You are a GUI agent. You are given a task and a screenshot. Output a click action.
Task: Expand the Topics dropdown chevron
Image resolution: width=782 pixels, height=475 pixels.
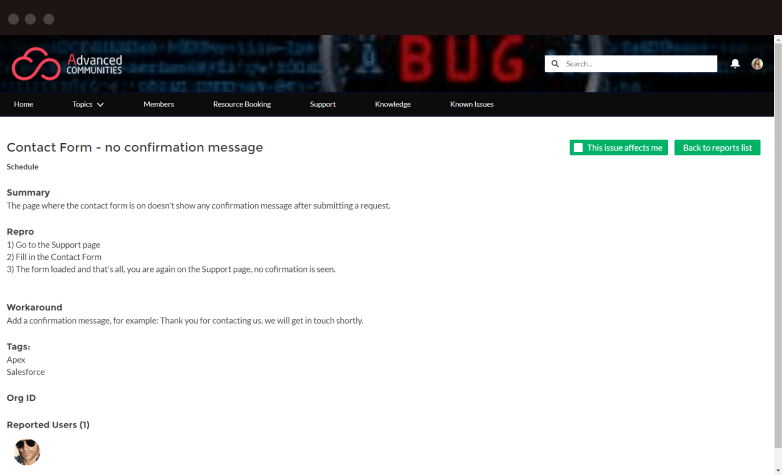100,105
